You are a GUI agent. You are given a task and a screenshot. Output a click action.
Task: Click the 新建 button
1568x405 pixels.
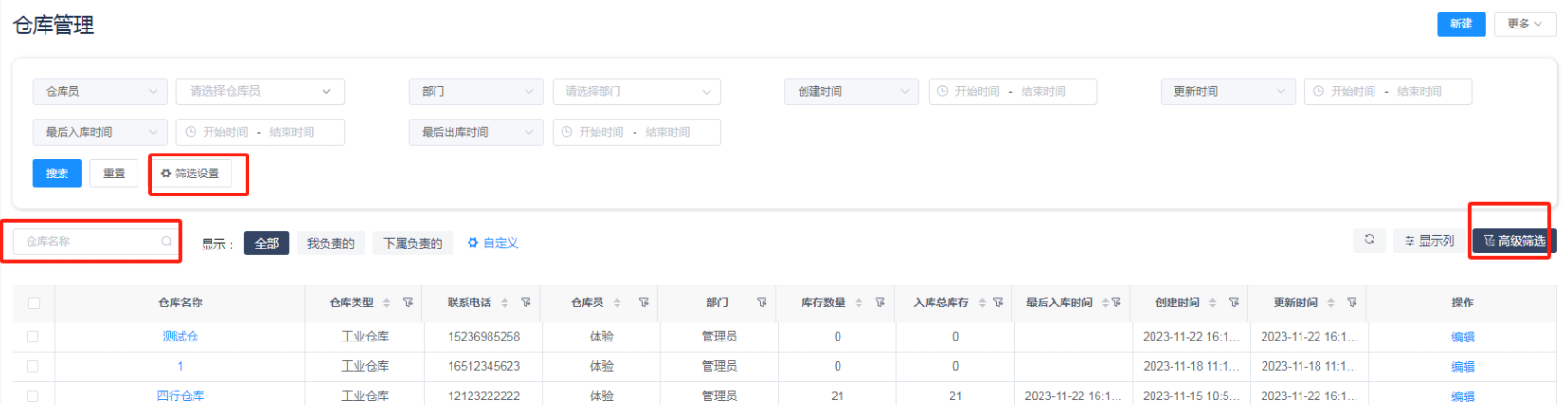coord(1461,24)
